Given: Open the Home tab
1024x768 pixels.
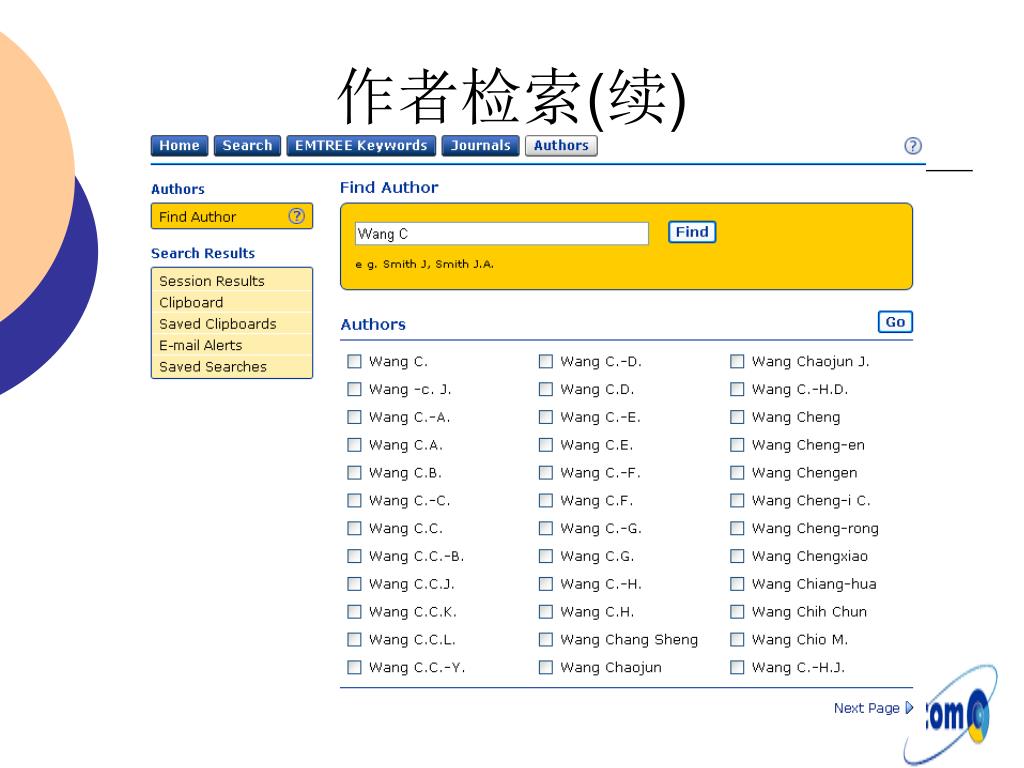Looking at the screenshot, I should 179,146.
